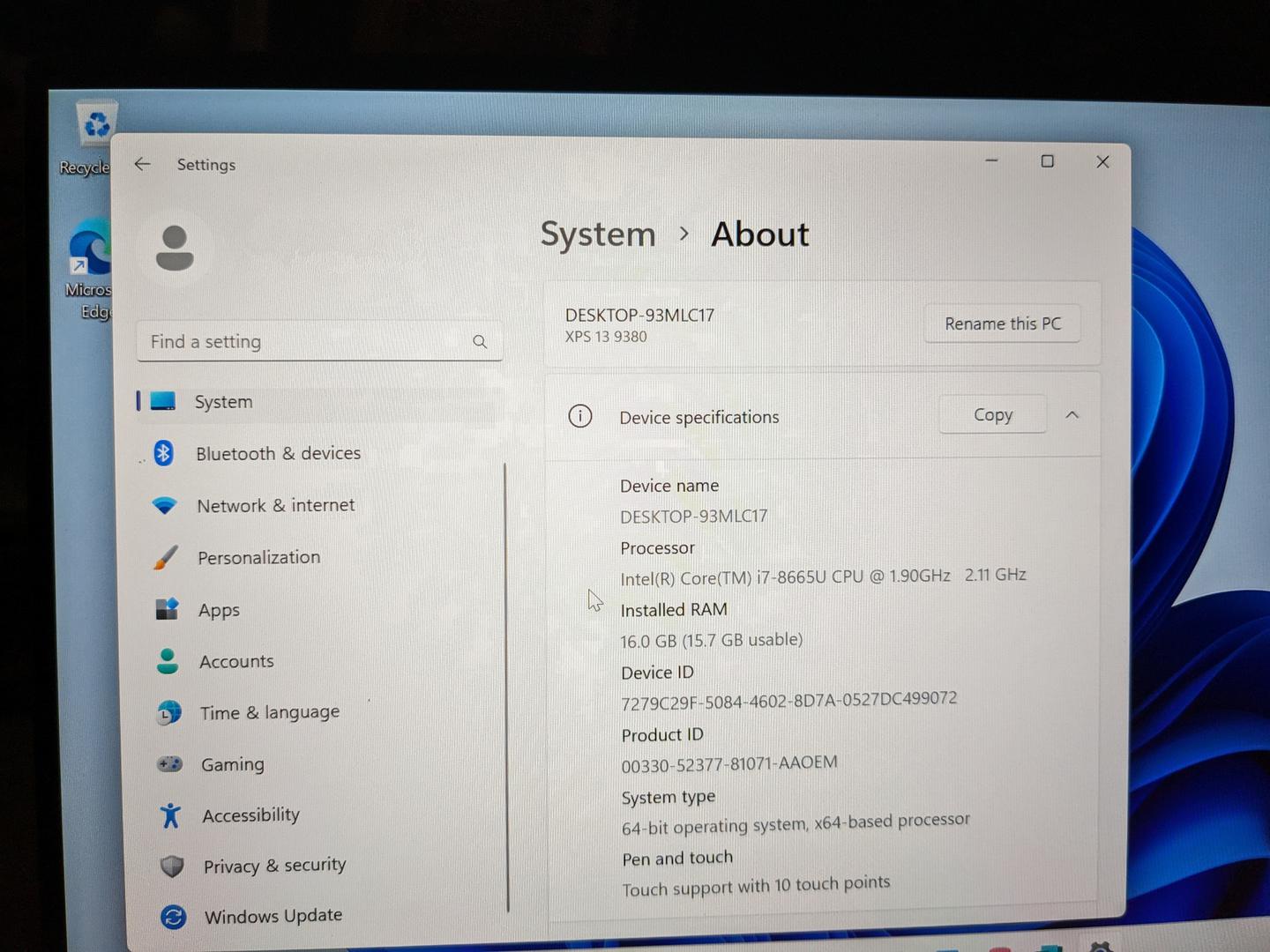Click the Device specifications info icon

[580, 416]
